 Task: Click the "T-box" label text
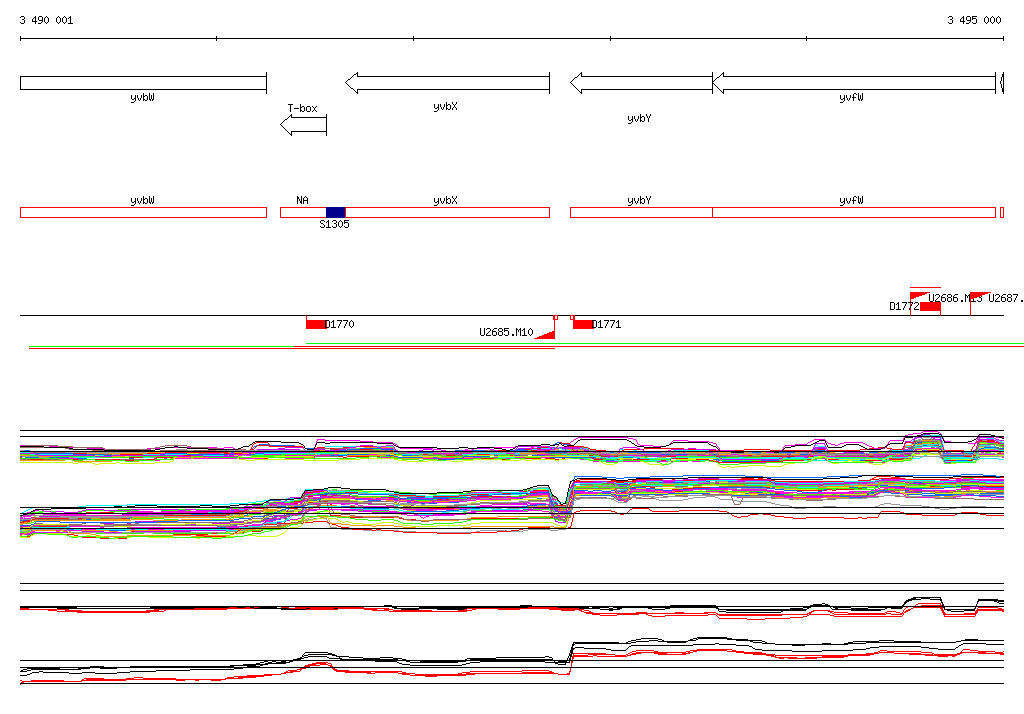pyautogui.click(x=302, y=108)
